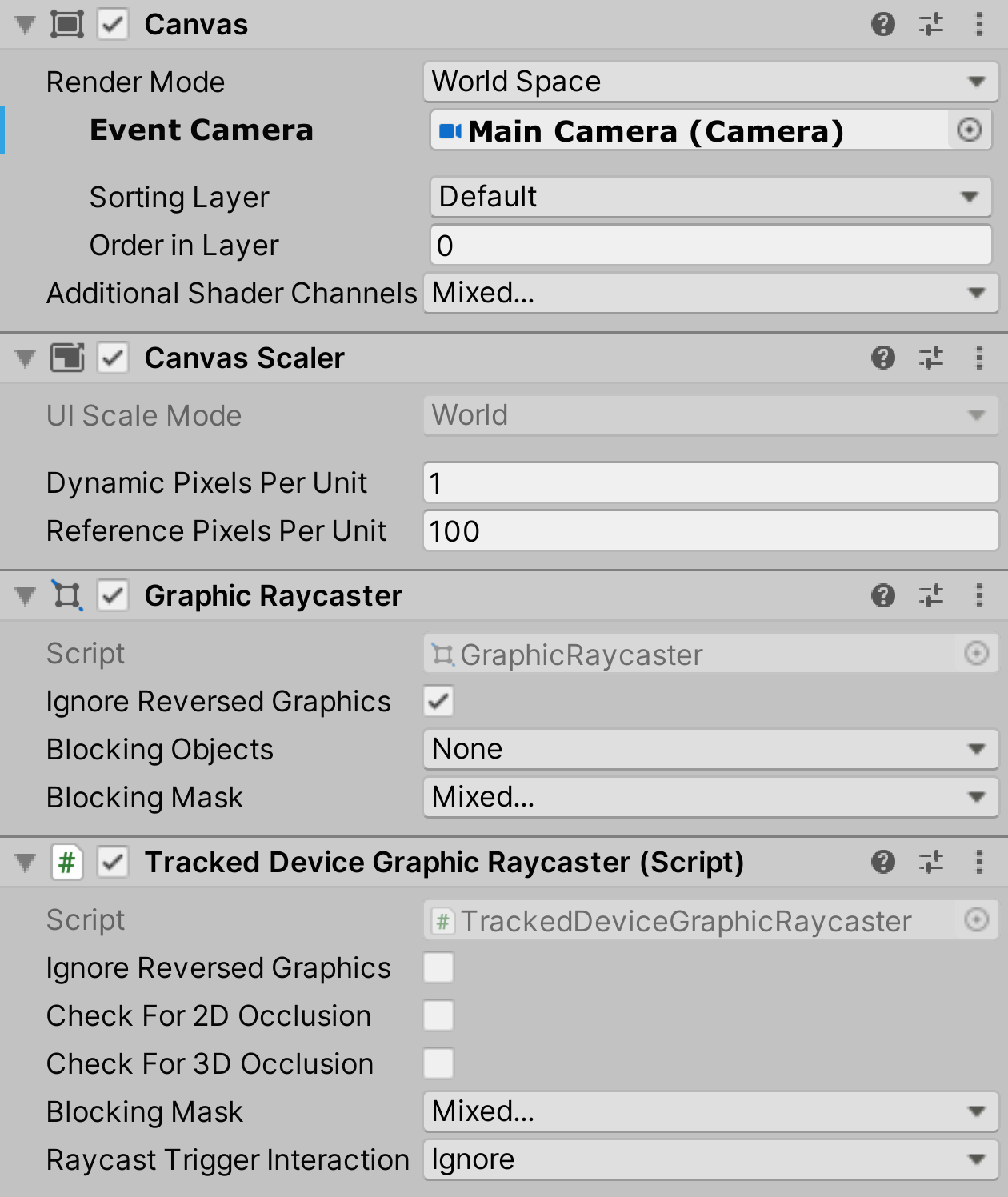The width and height of the screenshot is (1008, 1197).
Task: Open the Render Mode dropdown
Action: pyautogui.click(x=709, y=81)
